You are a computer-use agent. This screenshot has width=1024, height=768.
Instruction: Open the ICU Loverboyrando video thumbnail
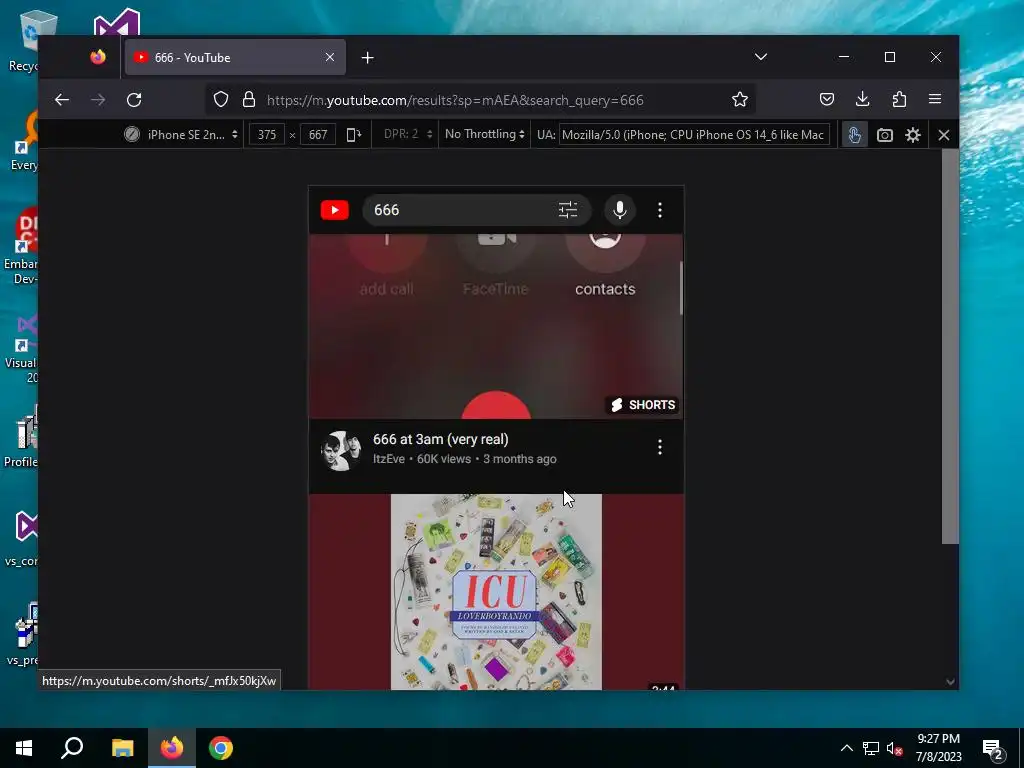pyautogui.click(x=496, y=592)
